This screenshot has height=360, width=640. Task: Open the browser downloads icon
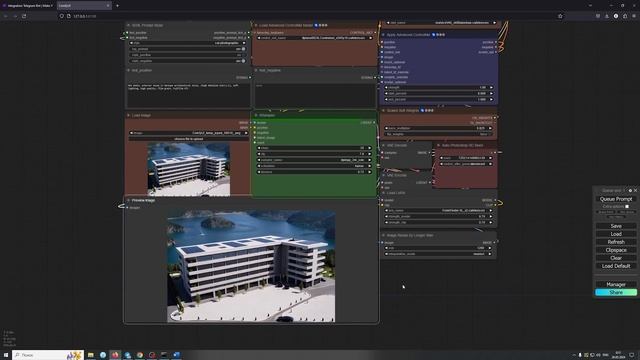[x=607, y=16]
